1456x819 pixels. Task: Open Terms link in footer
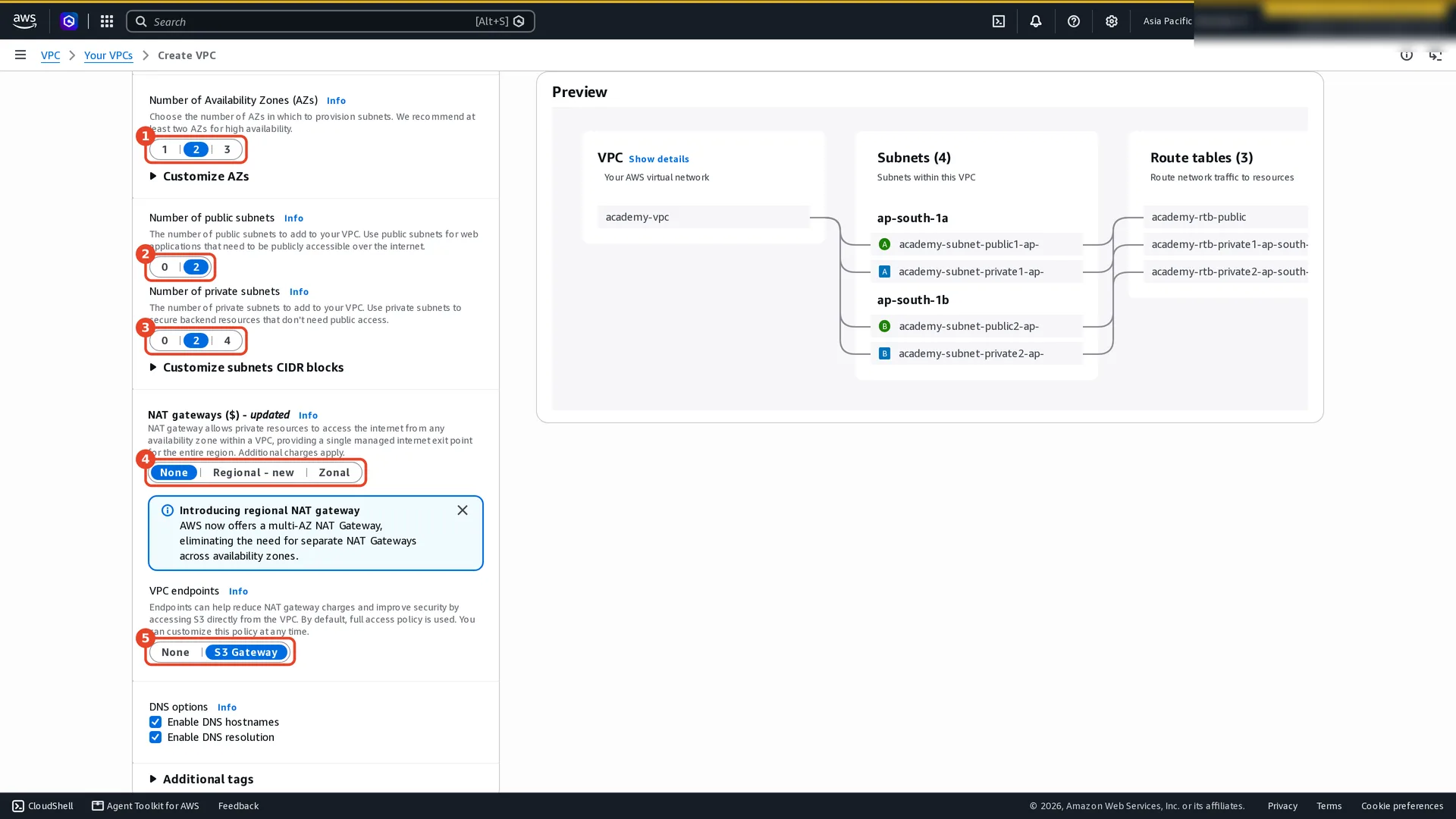1329,806
